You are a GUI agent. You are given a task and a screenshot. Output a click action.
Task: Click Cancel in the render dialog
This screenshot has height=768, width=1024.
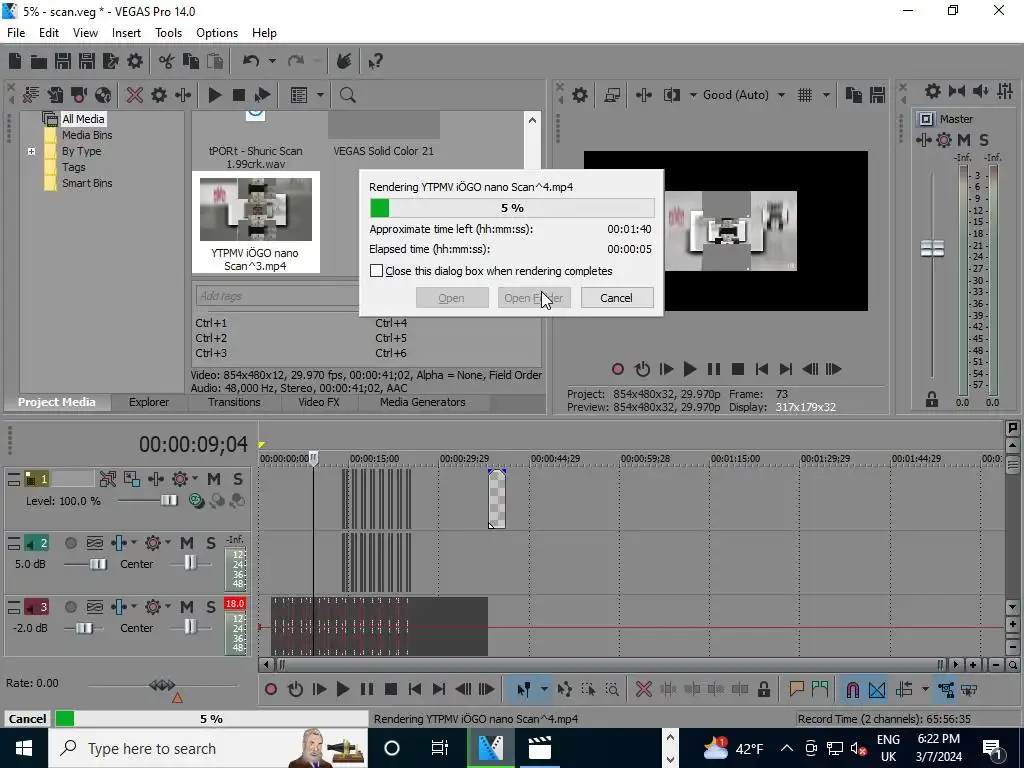point(616,298)
